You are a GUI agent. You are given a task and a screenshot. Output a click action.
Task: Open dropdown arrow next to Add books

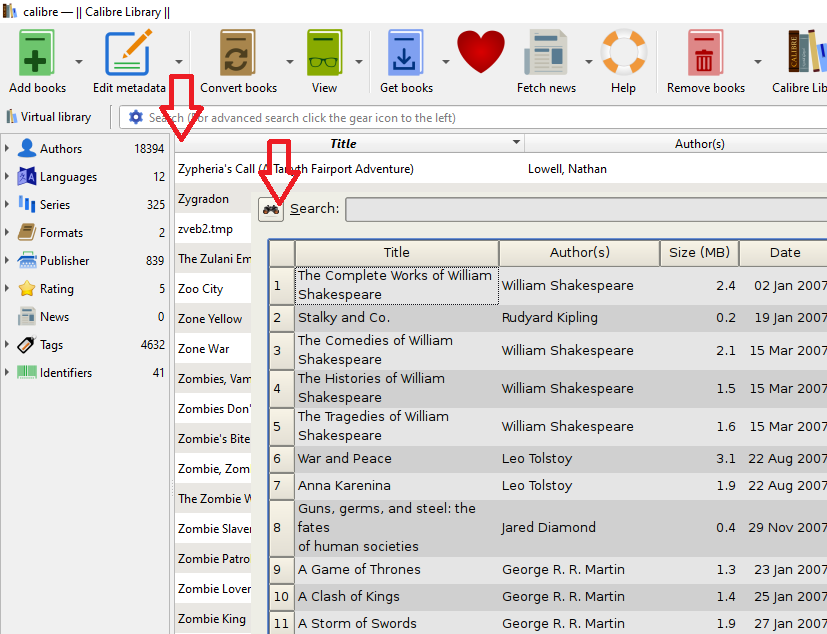tap(80, 60)
